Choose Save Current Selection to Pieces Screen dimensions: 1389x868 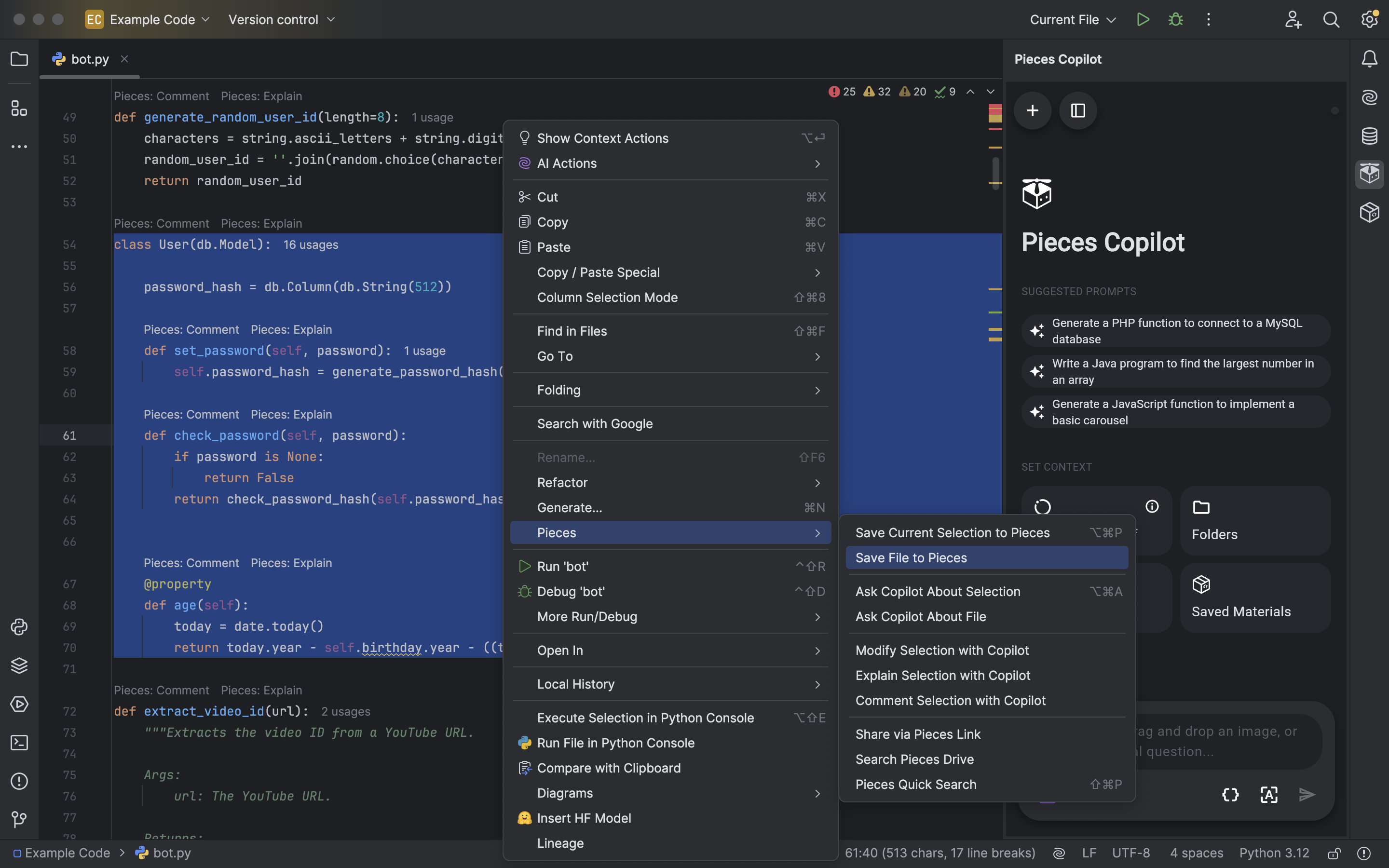[987, 533]
